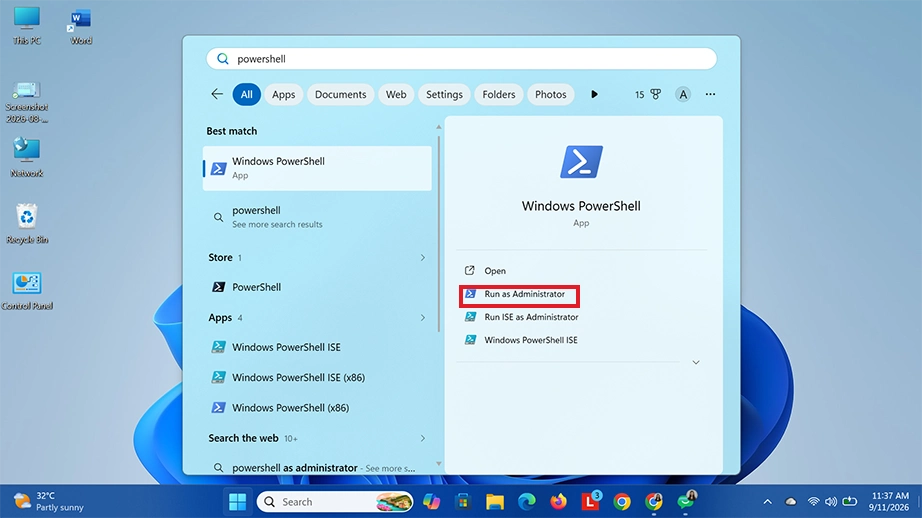Switch to the Apps filter tab
Screen dimensions: 922x518
pos(283,94)
